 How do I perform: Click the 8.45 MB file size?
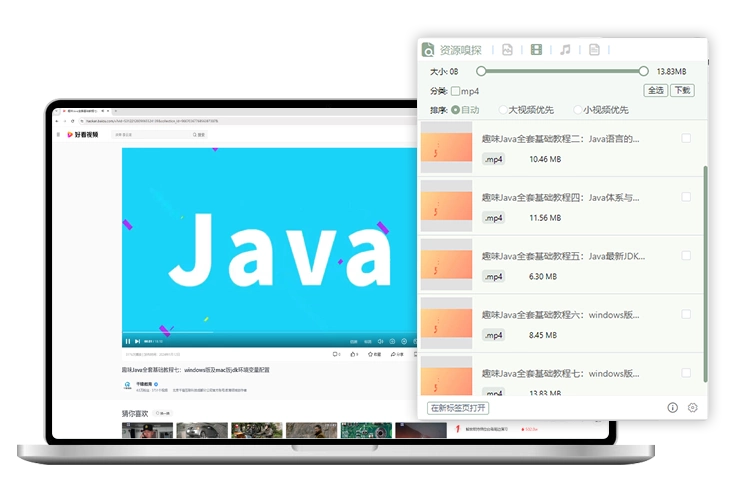pyautogui.click(x=543, y=335)
